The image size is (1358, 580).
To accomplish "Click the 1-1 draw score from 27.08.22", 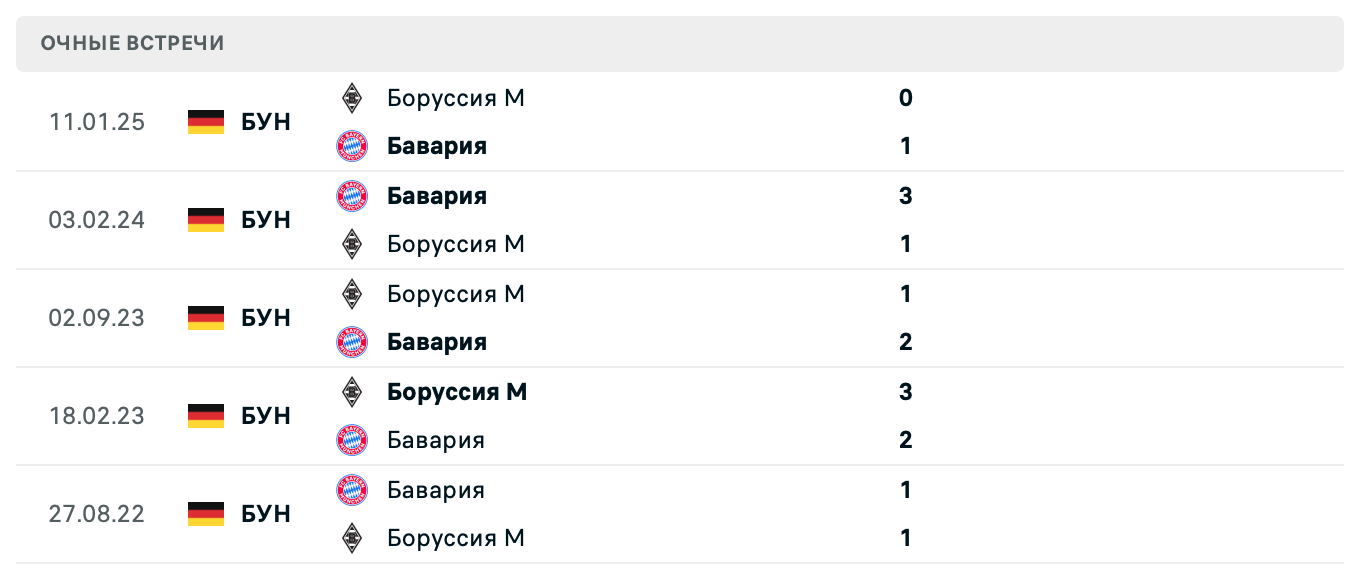I will [x=905, y=514].
